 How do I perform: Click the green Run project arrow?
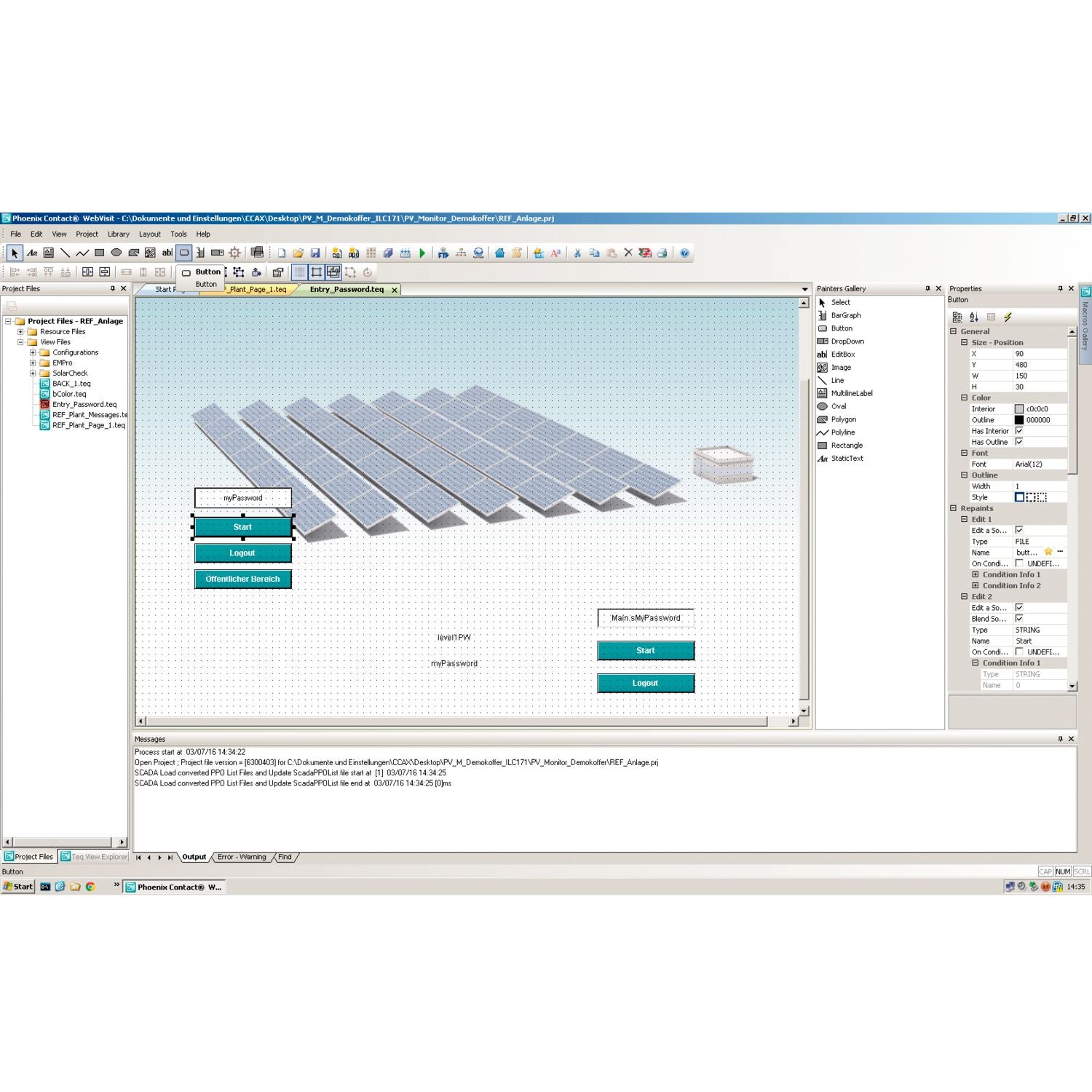(x=422, y=253)
